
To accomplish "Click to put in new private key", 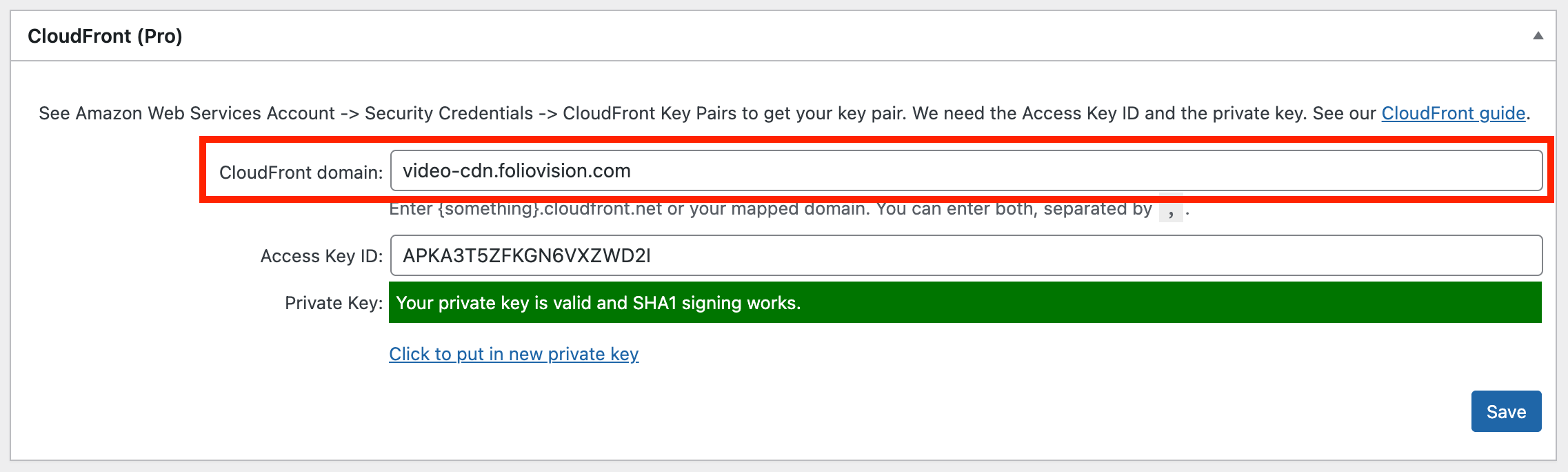I will [514, 354].
